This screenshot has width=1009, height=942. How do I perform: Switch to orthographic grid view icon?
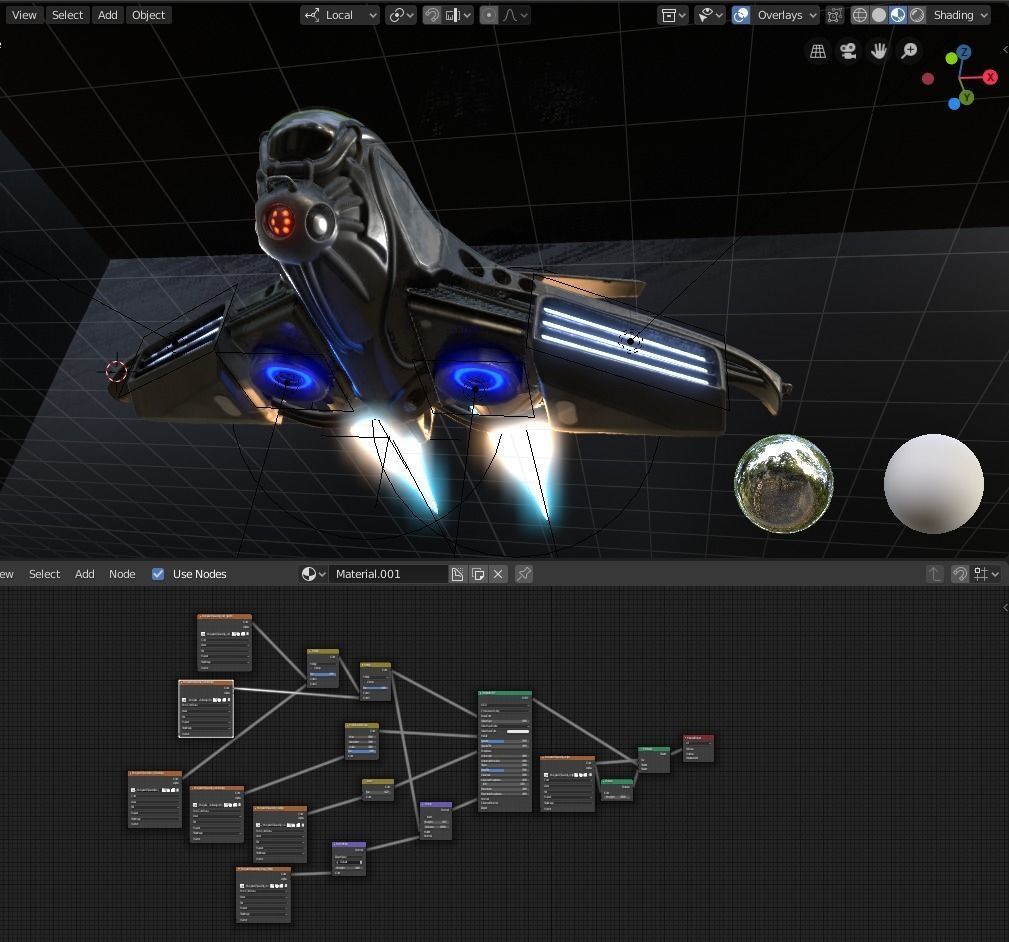tap(818, 51)
